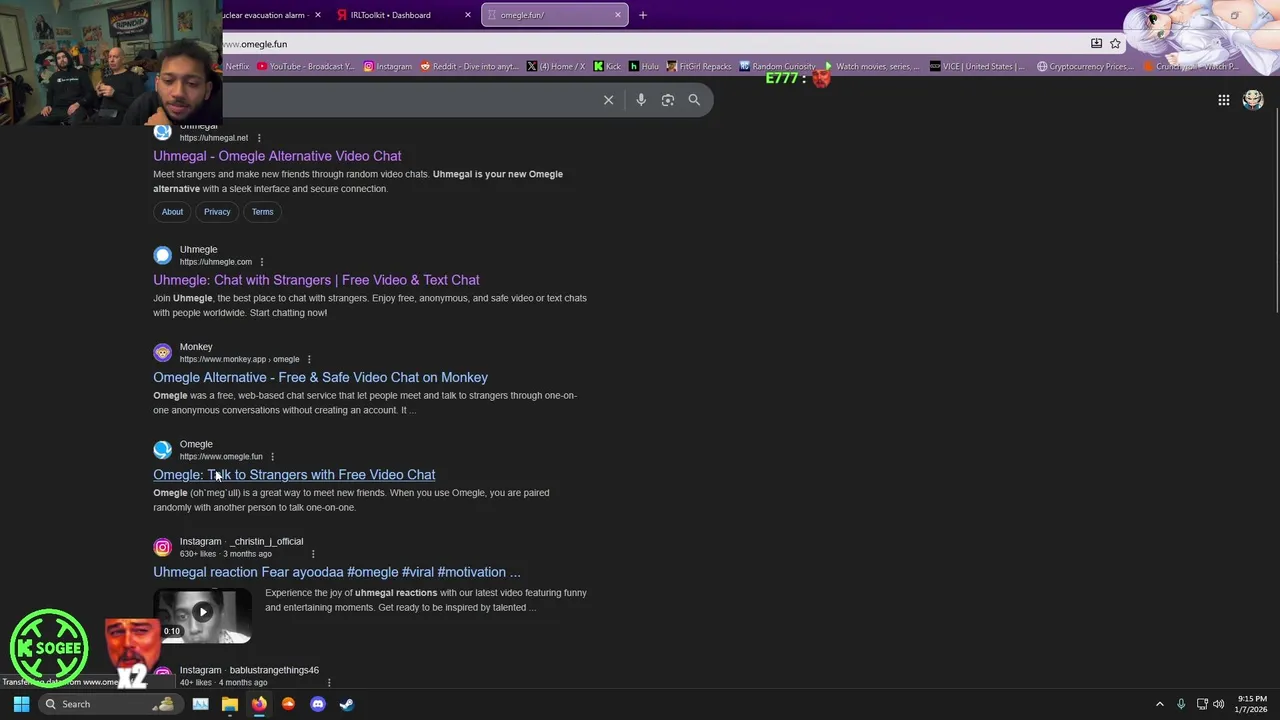The image size is (1280, 720).
Task: Open Omegle Alternative on Monkey result
Action: click(x=320, y=377)
